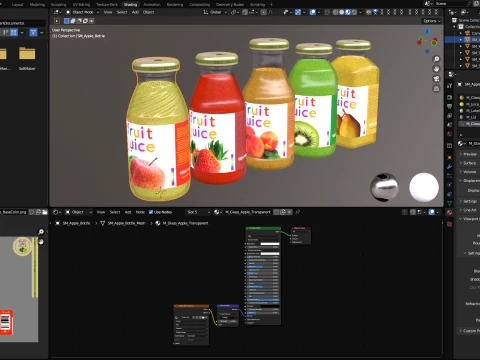
Task: Toggle X-ray display in the viewport header
Action: [x=327, y=12]
